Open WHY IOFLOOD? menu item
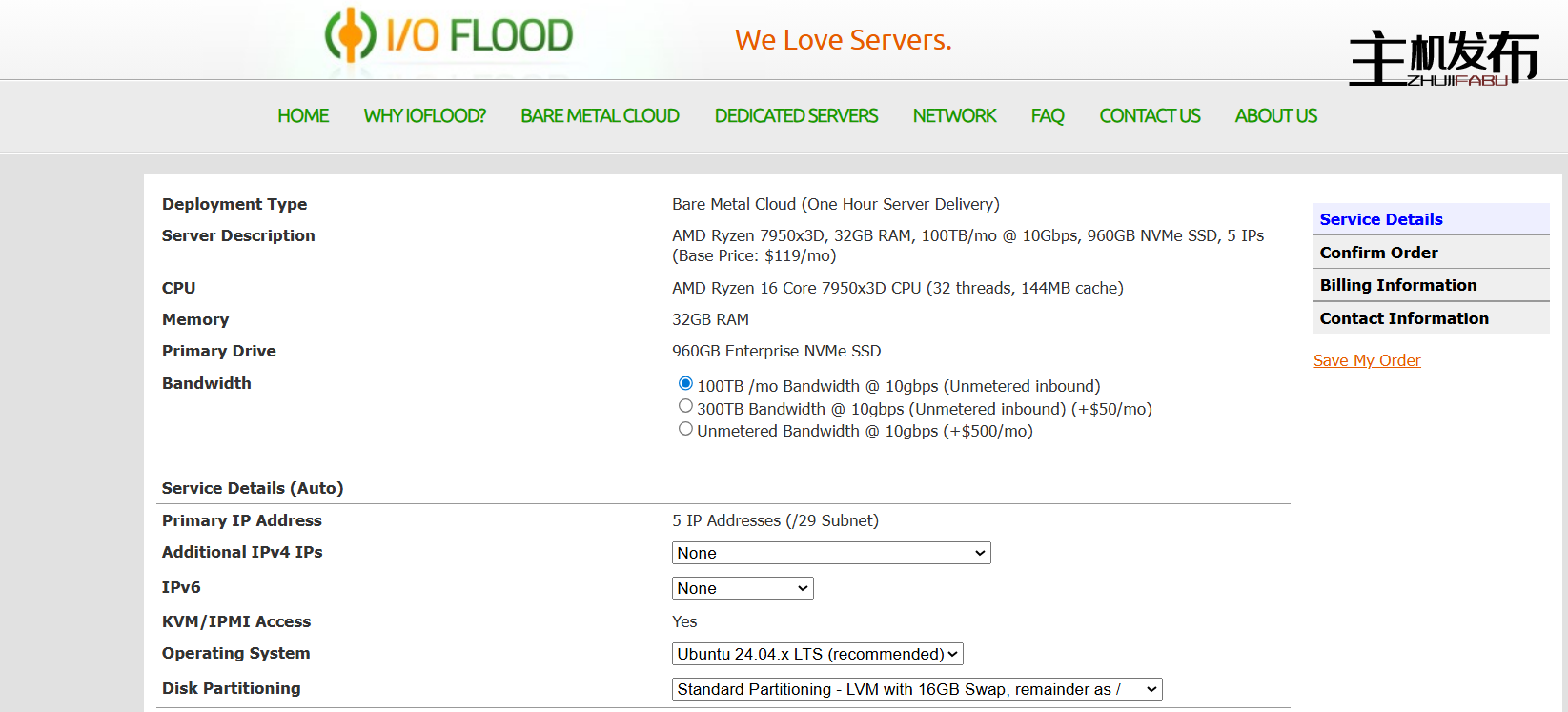Screen dimensions: 1568x712 pyautogui.click(x=424, y=116)
